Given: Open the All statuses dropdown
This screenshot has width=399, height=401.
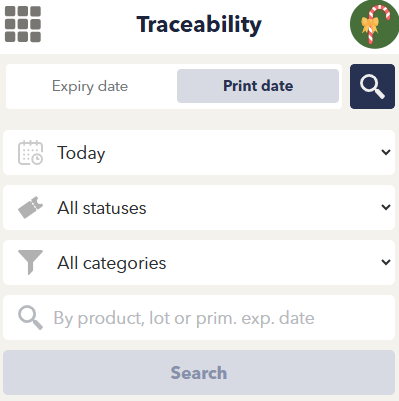Looking at the screenshot, I should point(199,208).
